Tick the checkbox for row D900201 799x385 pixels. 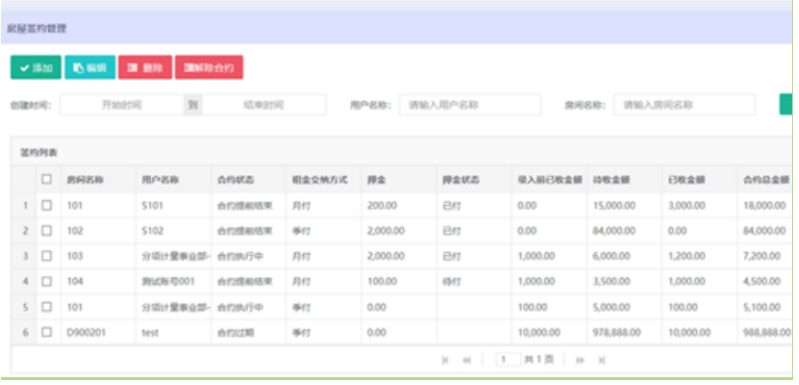(47, 332)
